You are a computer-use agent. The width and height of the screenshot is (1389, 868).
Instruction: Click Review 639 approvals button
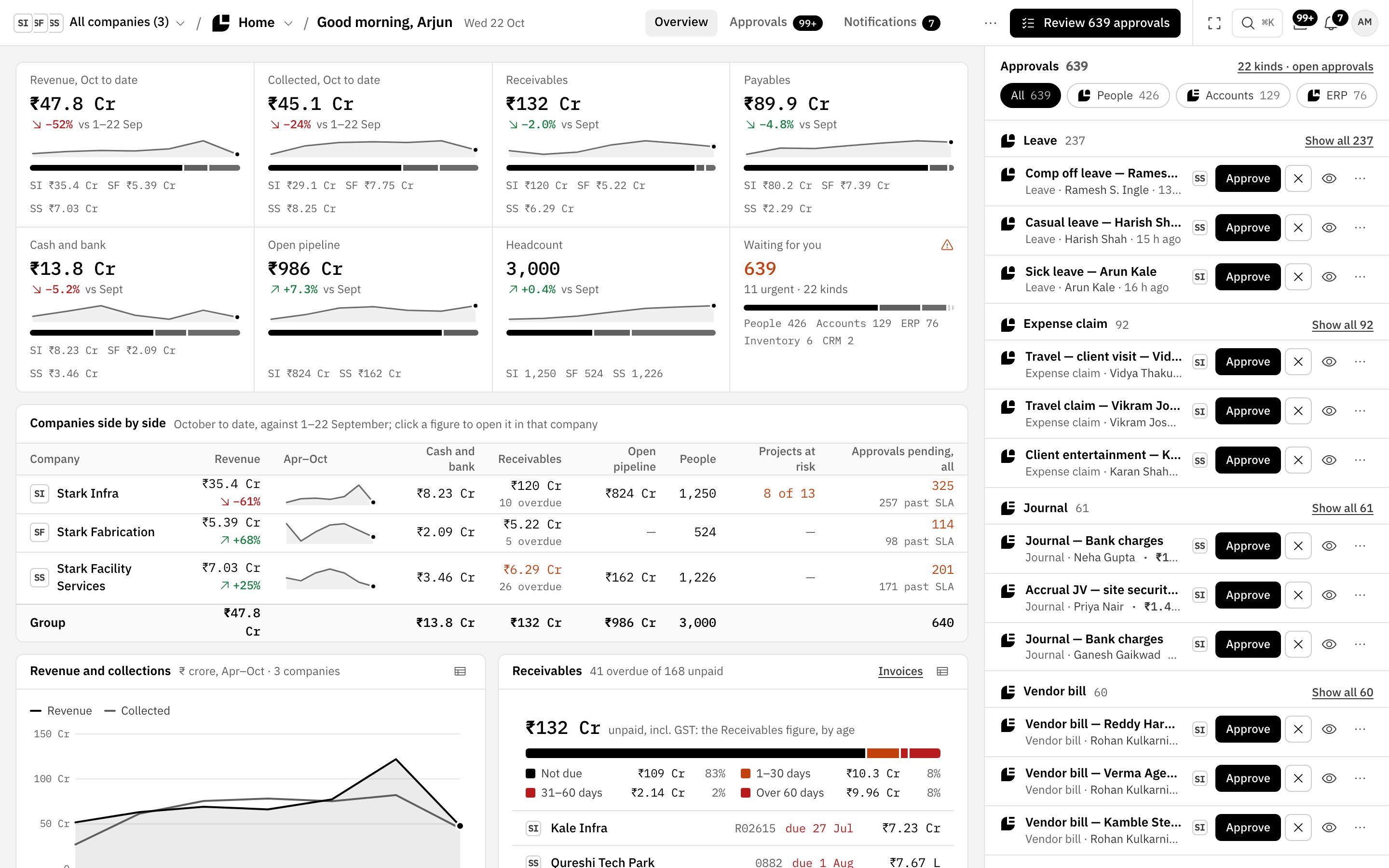point(1094,23)
